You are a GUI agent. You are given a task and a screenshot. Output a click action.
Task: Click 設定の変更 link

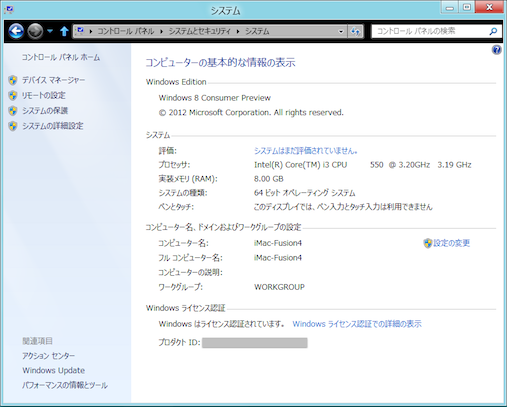point(452,243)
